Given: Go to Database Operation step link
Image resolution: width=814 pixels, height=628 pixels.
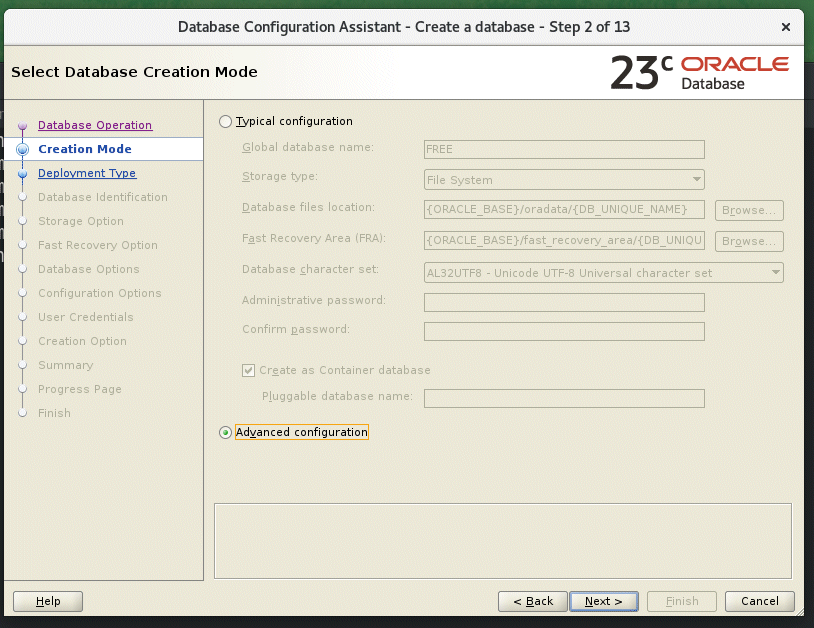Looking at the screenshot, I should tap(95, 125).
